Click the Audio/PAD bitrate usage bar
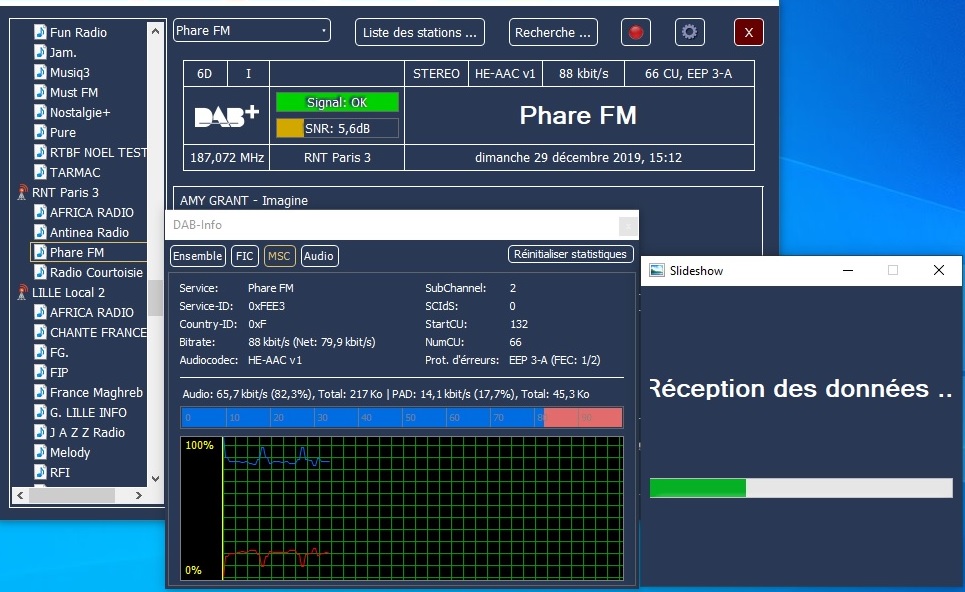Image resolution: width=965 pixels, height=592 pixels. [x=402, y=417]
